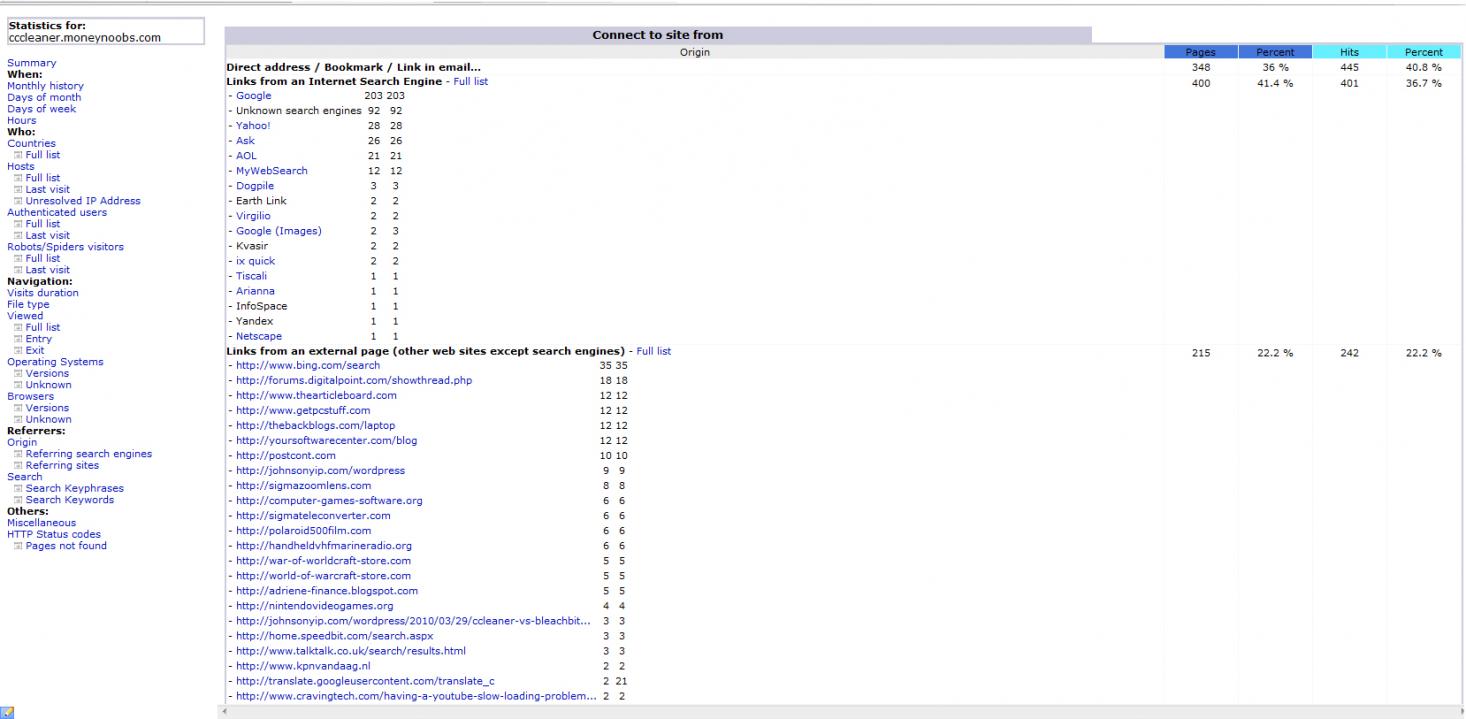Click the page icon beside Pages not found
The image size is (1466, 719).
(x=18, y=546)
